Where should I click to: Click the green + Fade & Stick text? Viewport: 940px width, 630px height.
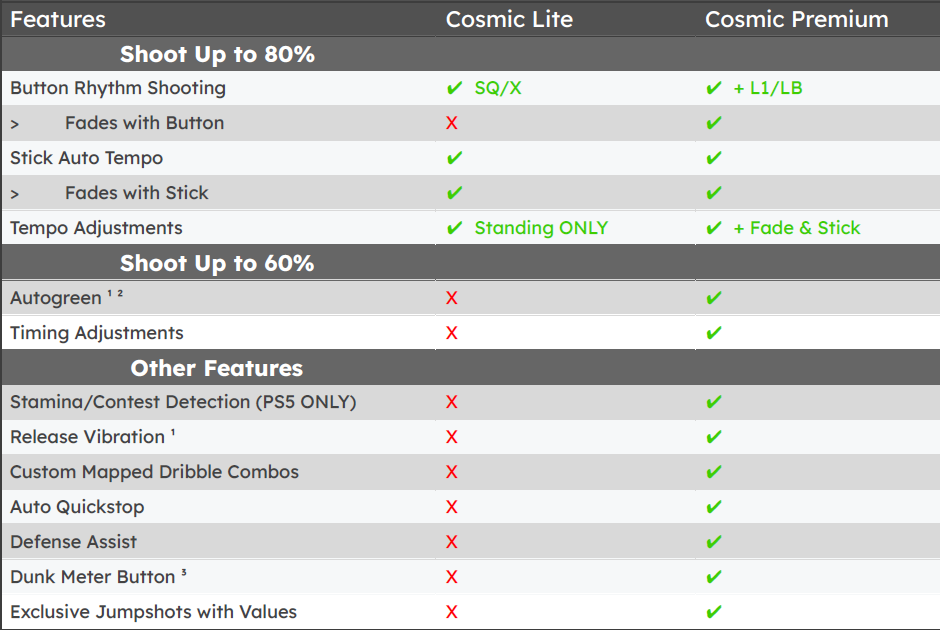coord(797,228)
